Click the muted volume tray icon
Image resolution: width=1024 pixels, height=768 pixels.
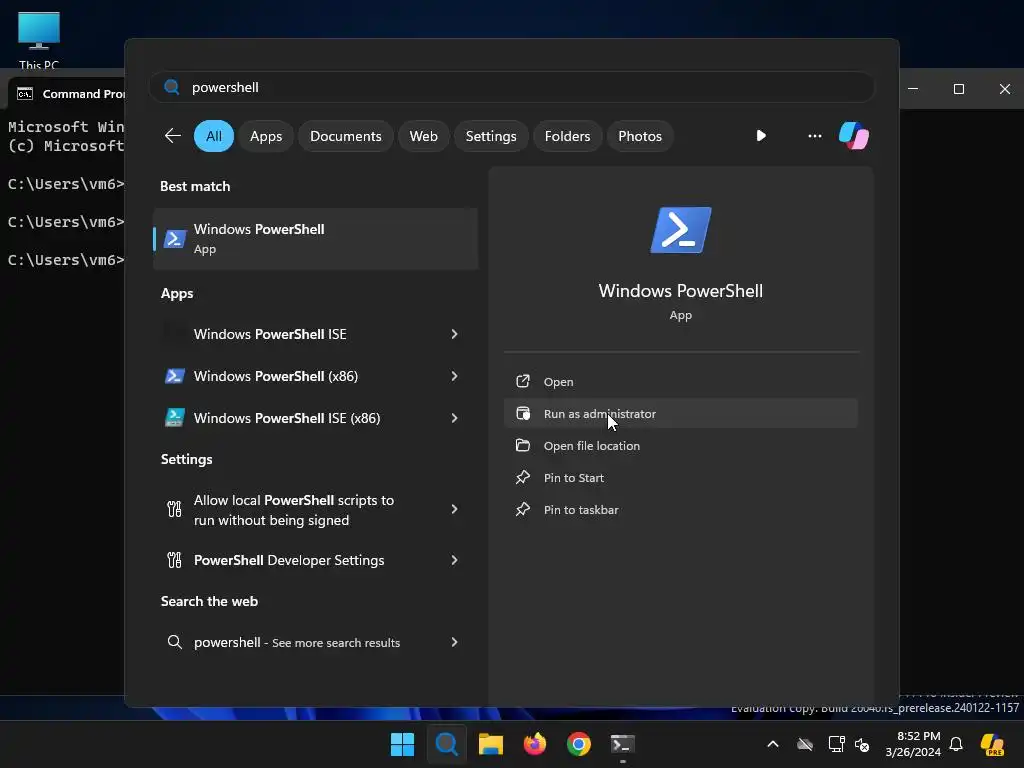click(x=862, y=744)
